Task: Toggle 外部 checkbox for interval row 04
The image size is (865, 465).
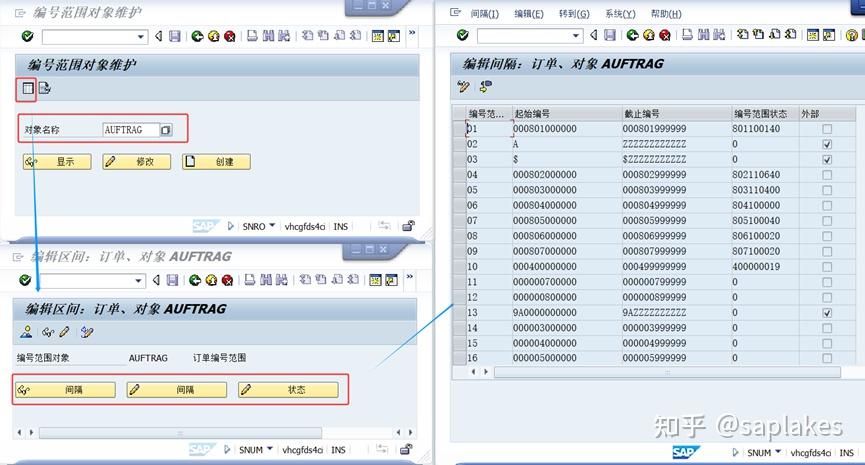Action: pos(826,175)
